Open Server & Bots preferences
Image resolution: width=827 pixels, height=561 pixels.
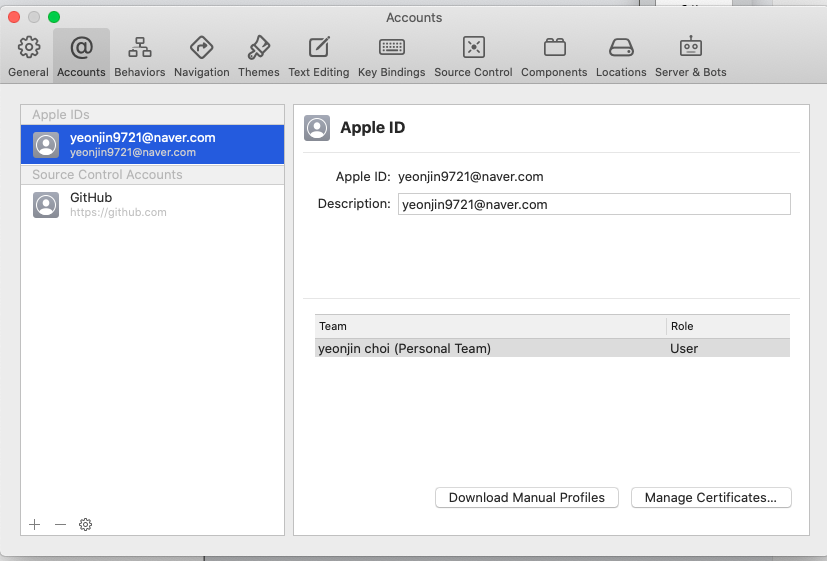coord(690,57)
